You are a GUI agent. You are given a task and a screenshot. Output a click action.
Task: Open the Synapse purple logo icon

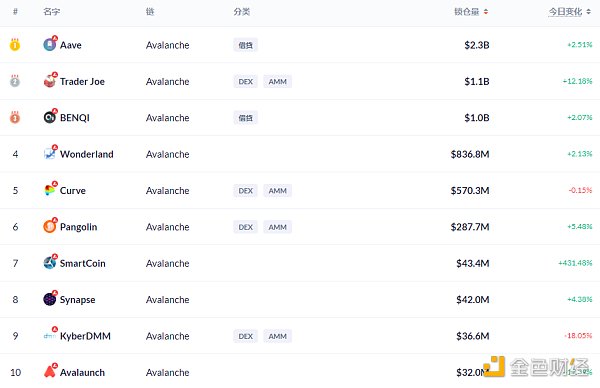[x=49, y=299]
